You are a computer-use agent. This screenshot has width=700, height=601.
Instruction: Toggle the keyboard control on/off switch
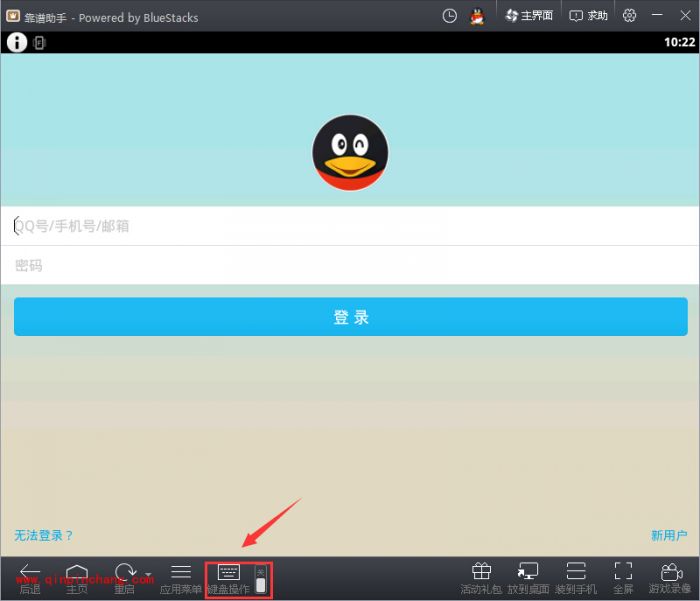point(261,580)
